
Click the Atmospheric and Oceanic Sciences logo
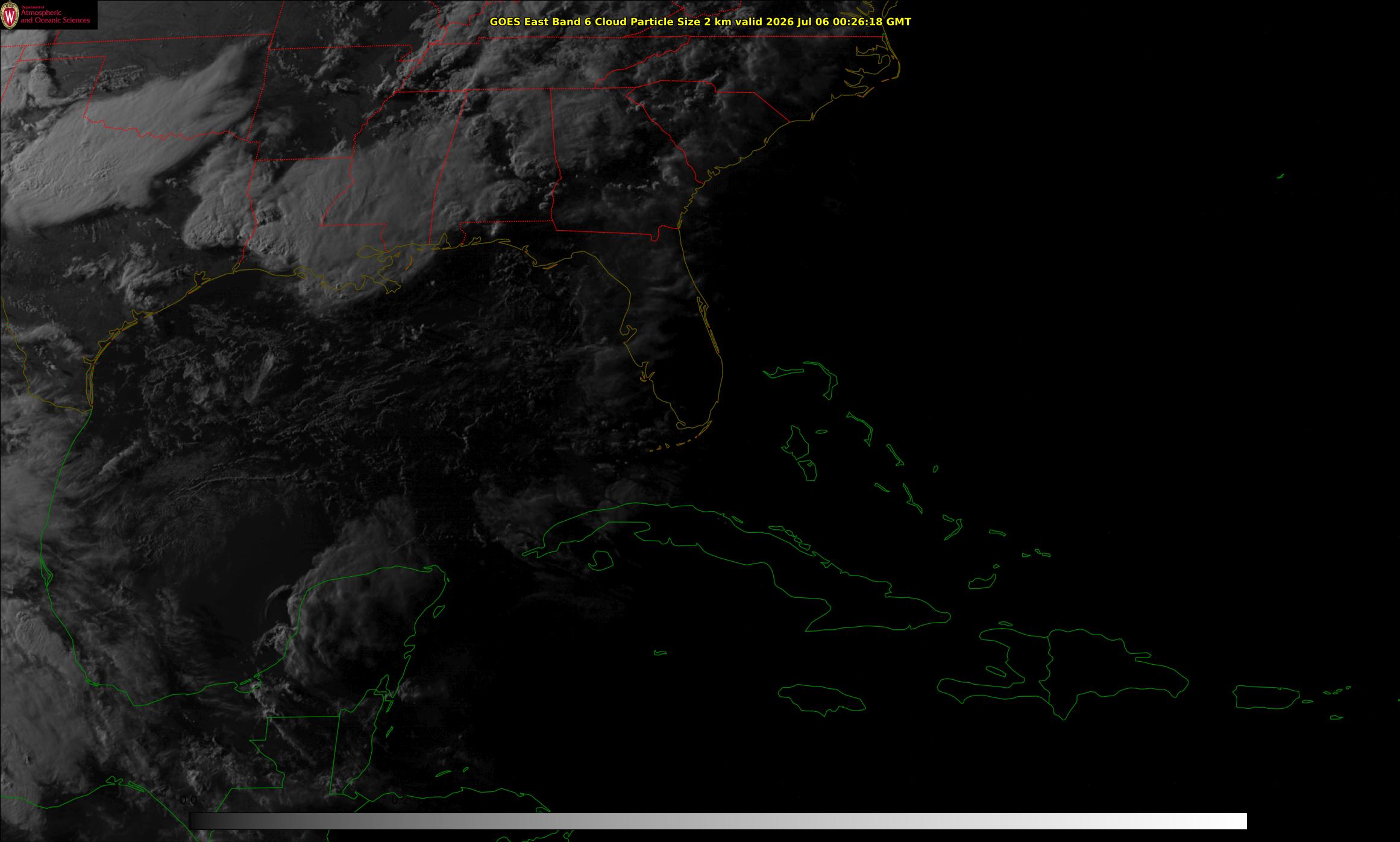(x=48, y=15)
